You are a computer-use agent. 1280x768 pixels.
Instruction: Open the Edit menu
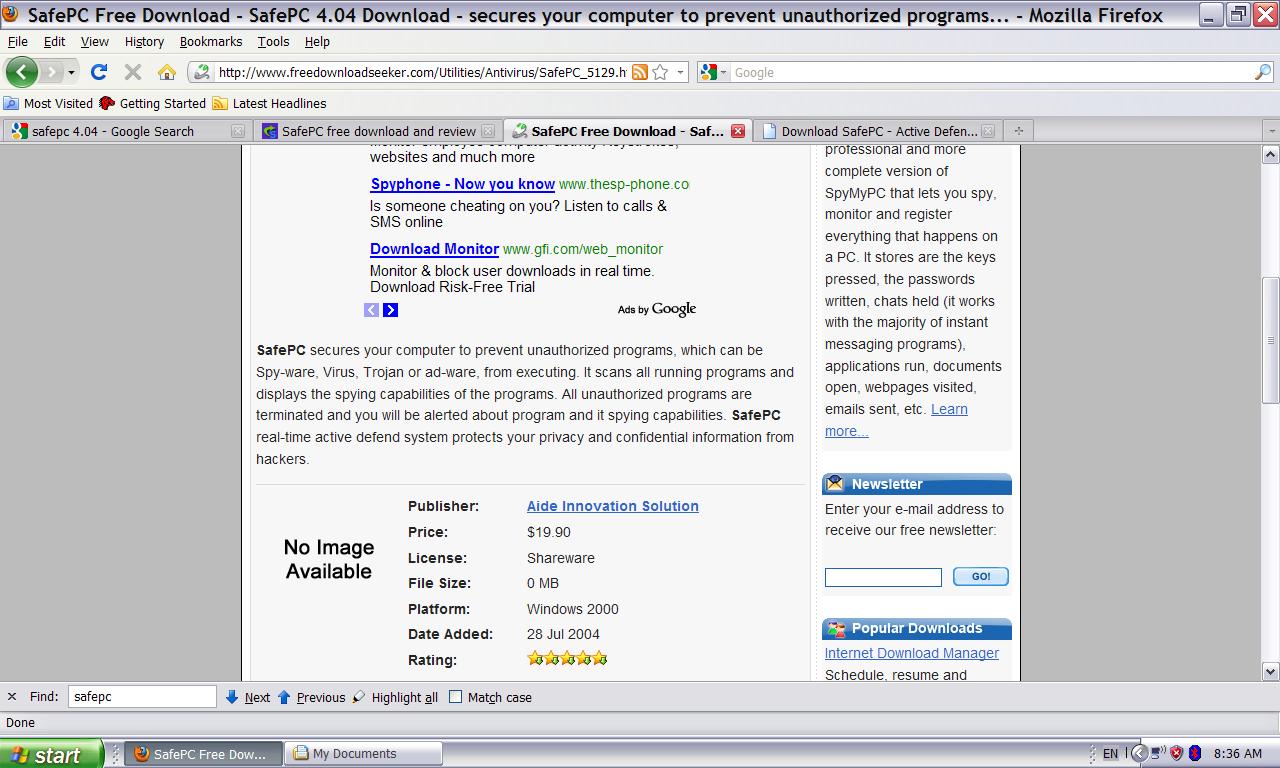55,42
